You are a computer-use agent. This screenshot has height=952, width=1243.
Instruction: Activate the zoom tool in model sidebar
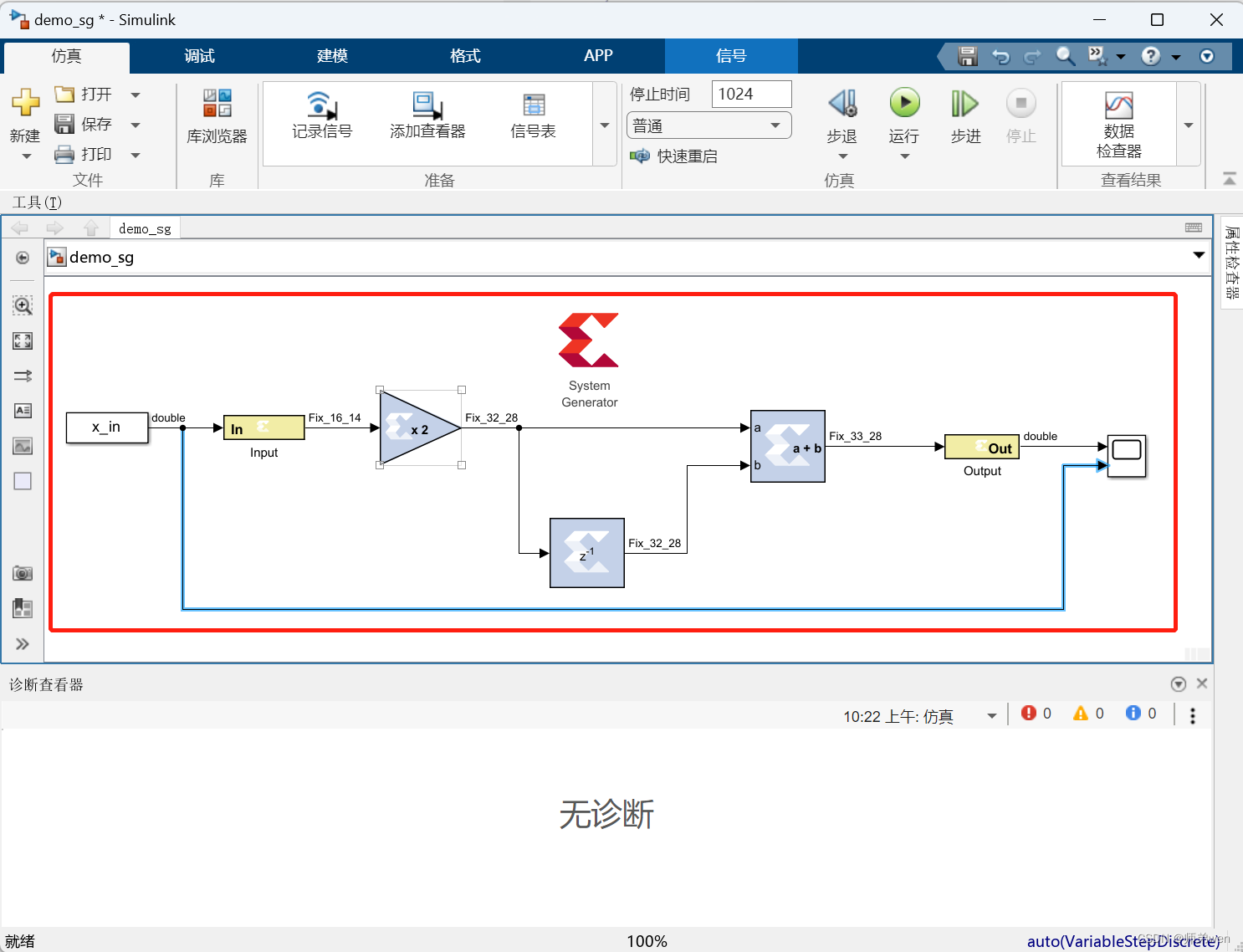[x=23, y=305]
